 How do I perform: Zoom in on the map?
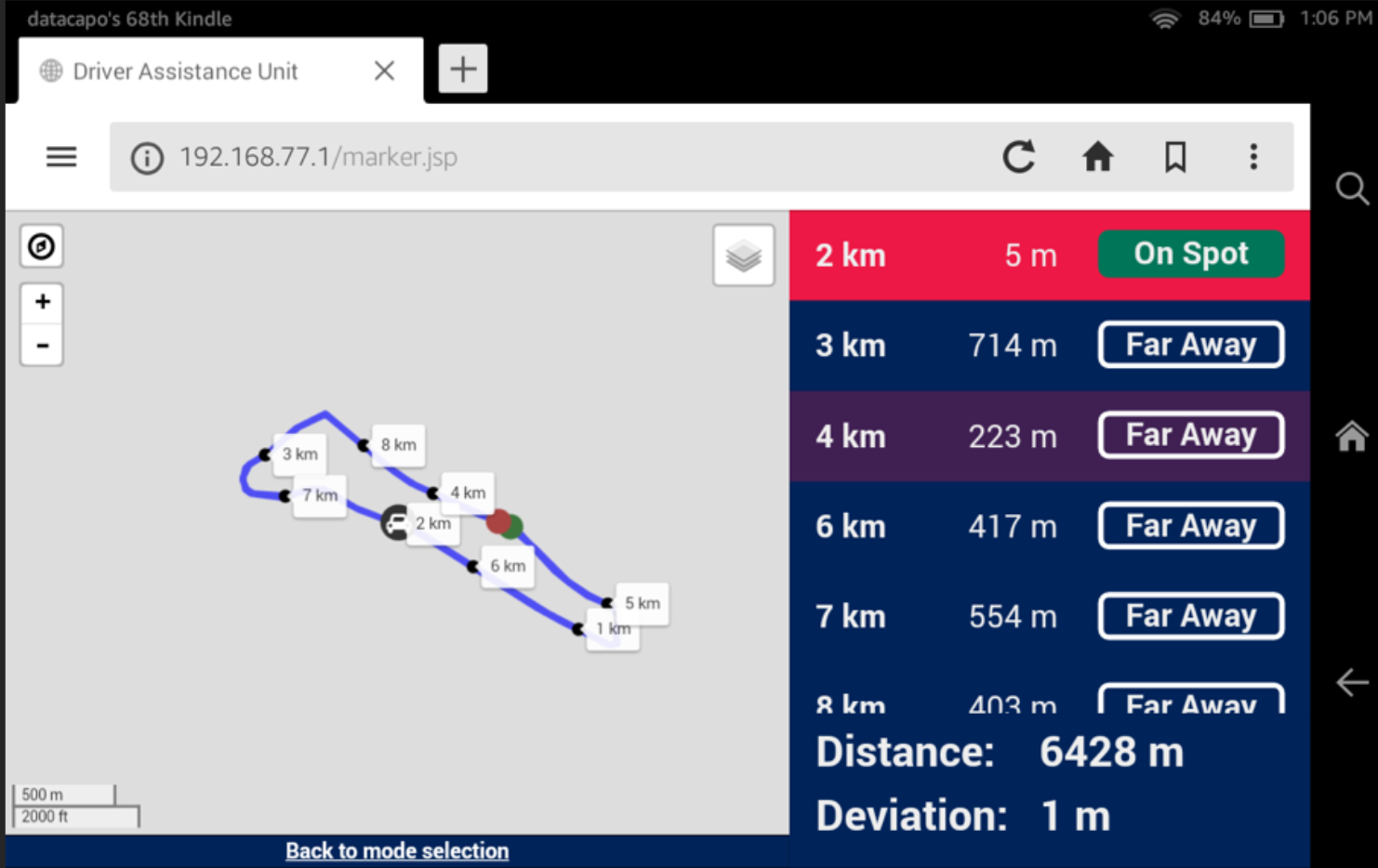(x=42, y=302)
